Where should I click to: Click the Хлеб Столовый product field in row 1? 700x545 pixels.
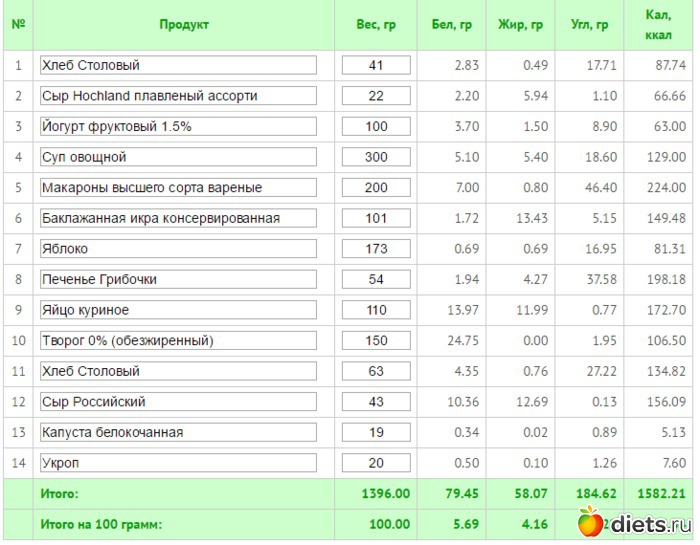pyautogui.click(x=178, y=65)
